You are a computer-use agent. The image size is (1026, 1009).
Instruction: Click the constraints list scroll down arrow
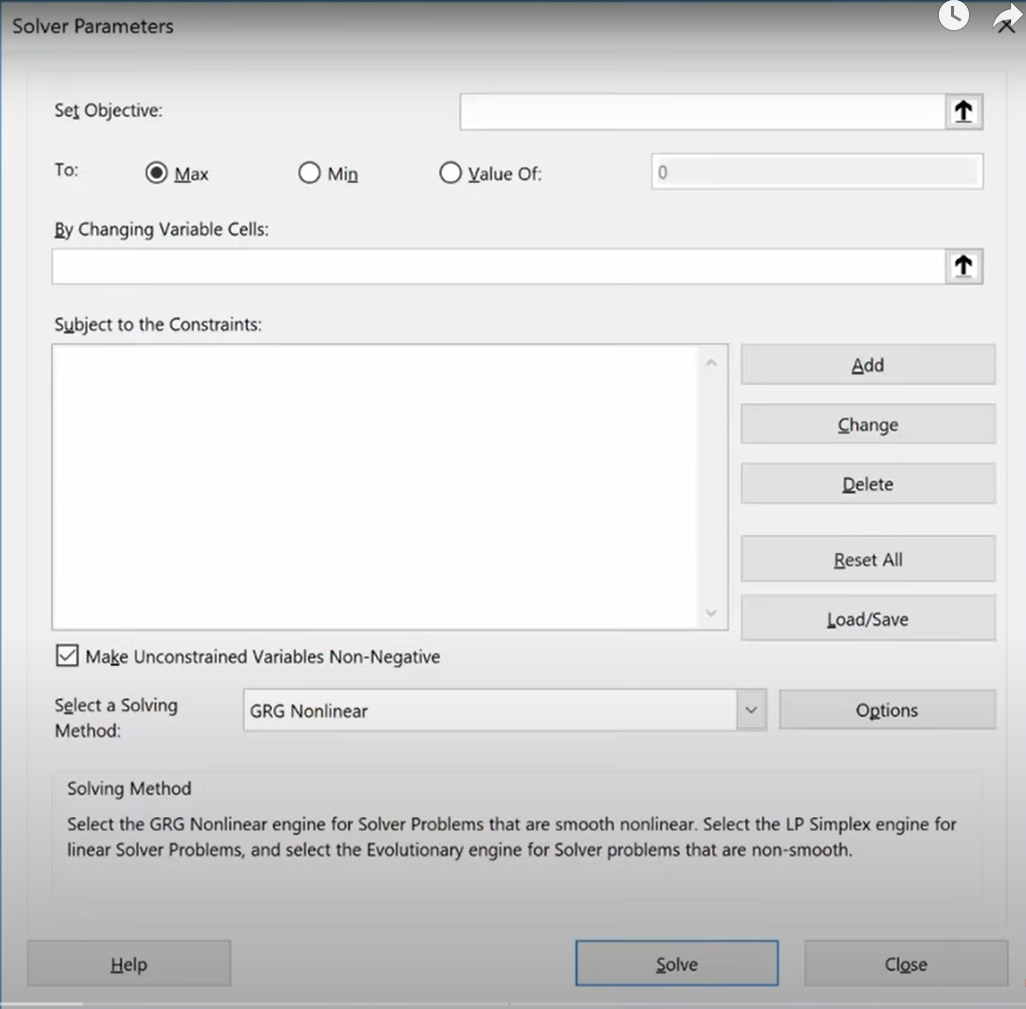point(711,613)
